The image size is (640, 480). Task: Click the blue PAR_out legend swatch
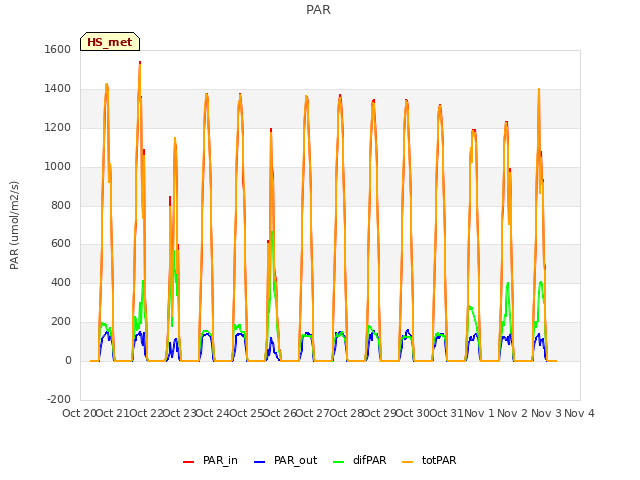point(259,462)
